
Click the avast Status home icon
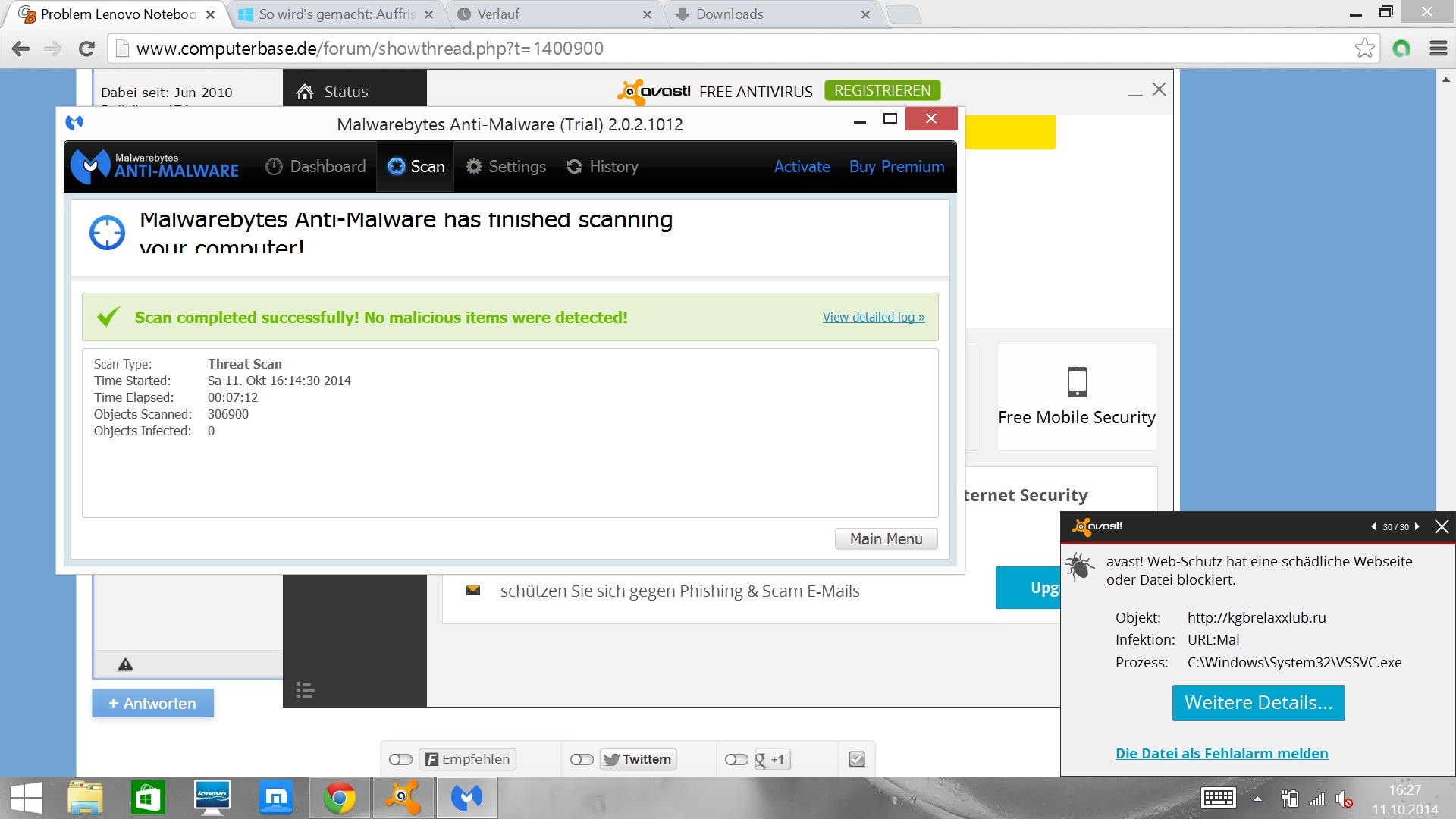(x=305, y=92)
